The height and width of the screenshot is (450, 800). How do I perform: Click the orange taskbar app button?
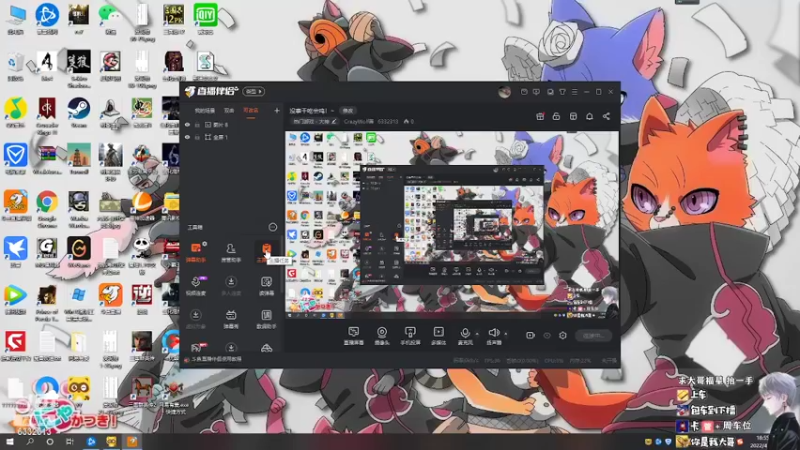pos(132,441)
